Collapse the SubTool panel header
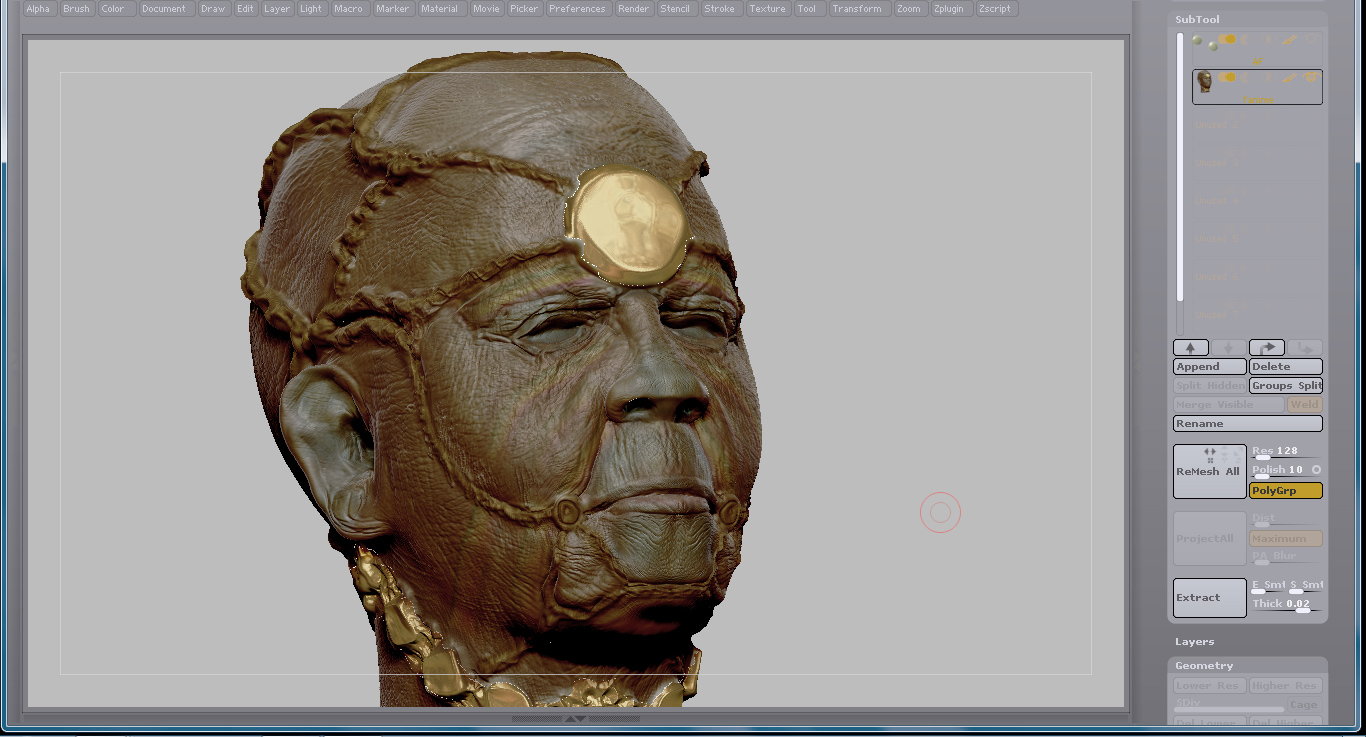 tap(1197, 20)
